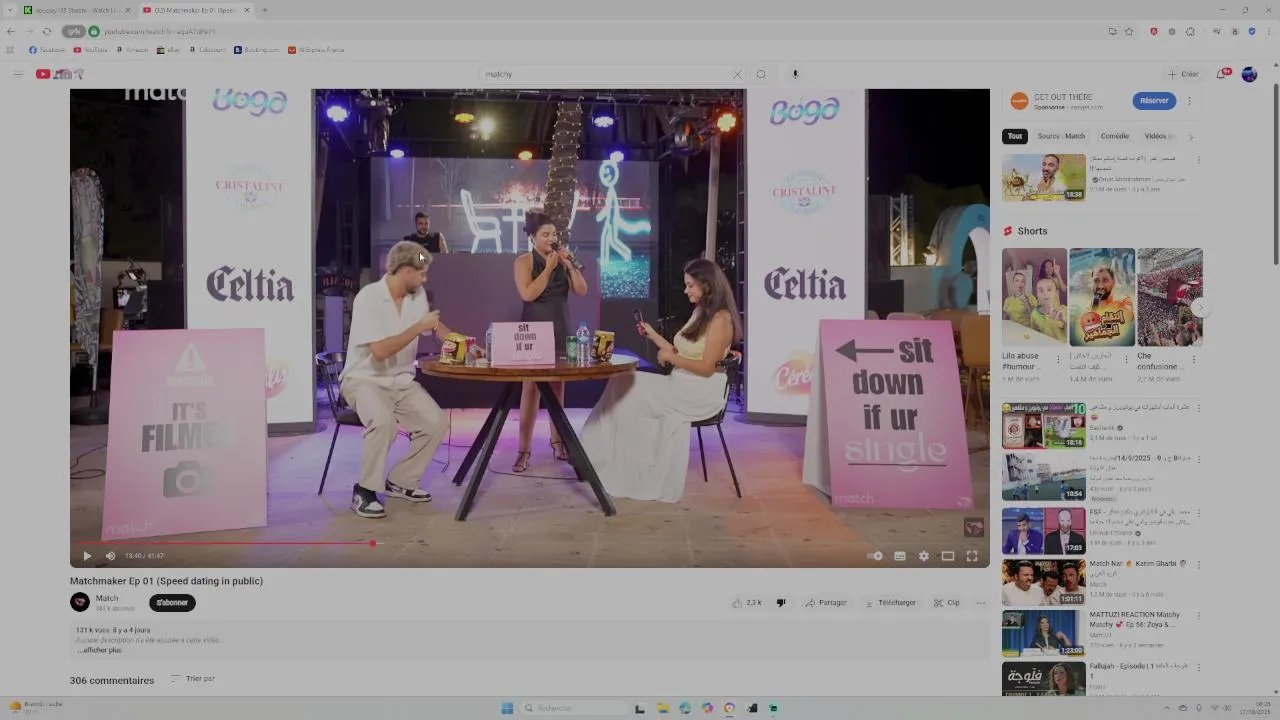Dislike the video with thumbs down

pyautogui.click(x=781, y=603)
